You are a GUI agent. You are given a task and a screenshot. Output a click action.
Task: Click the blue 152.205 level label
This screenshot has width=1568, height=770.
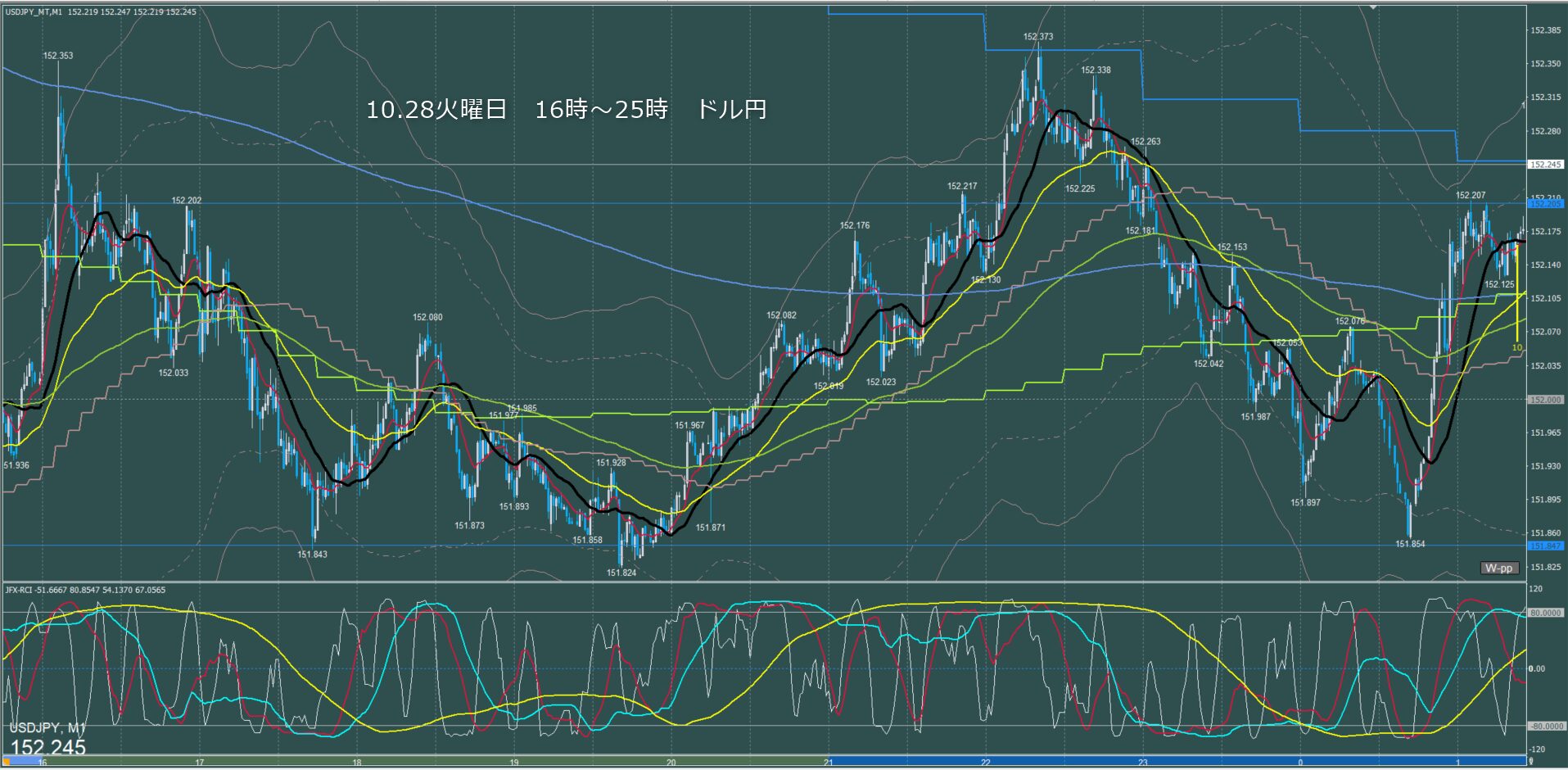(1545, 204)
